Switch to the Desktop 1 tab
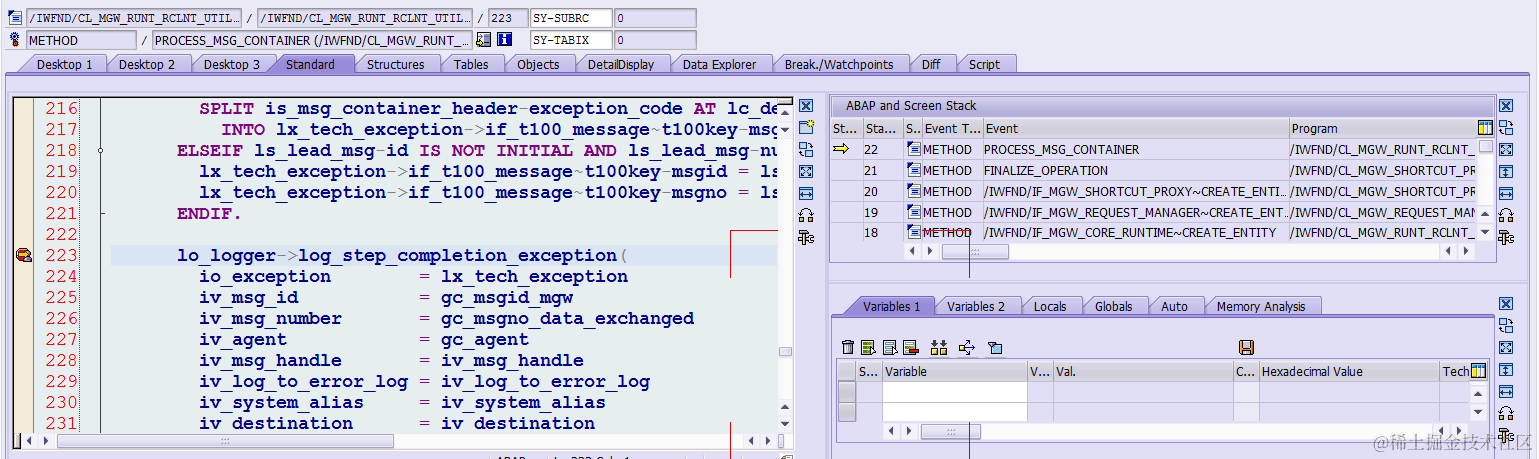The width and height of the screenshot is (1539, 459). point(64,64)
